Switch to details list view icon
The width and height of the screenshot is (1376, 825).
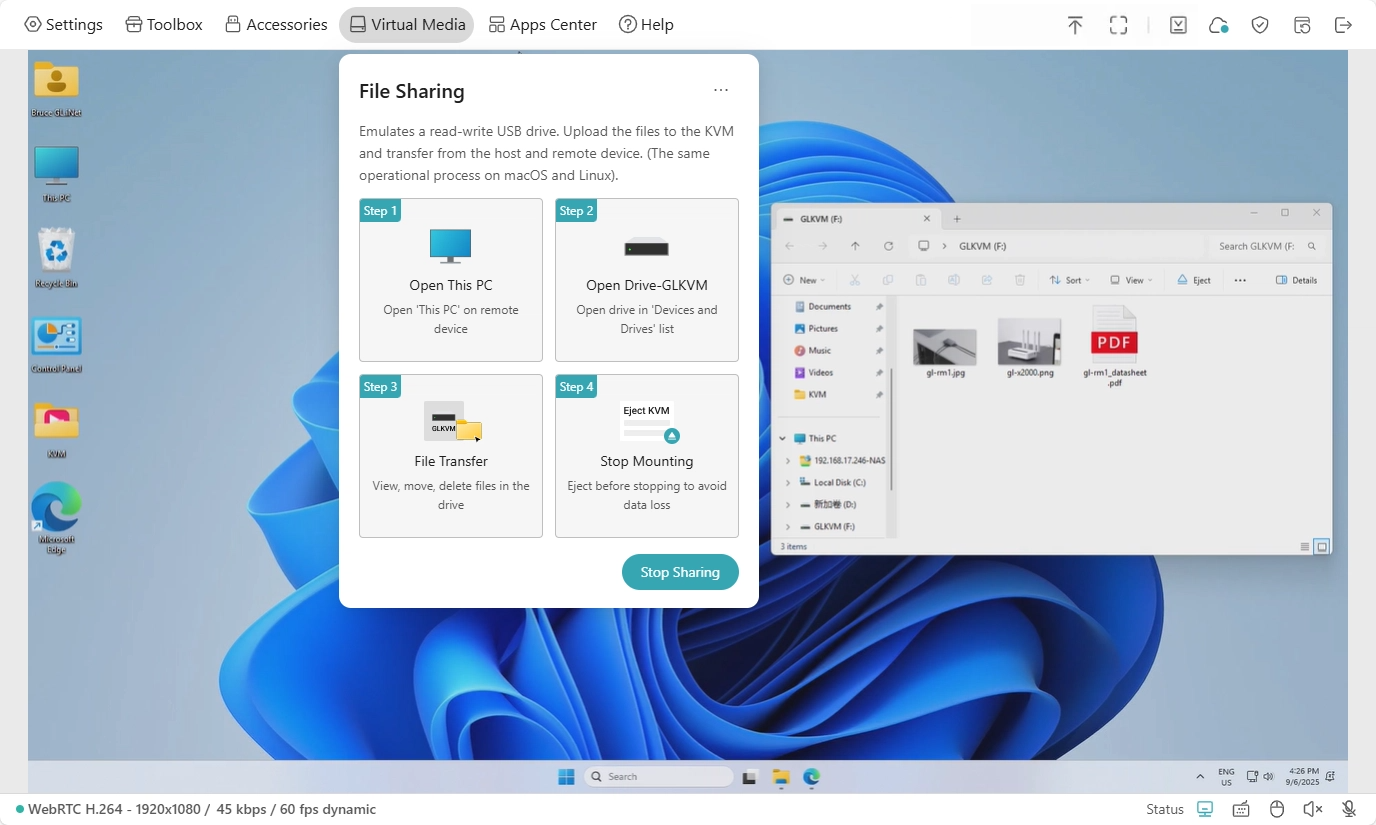[x=1305, y=547]
